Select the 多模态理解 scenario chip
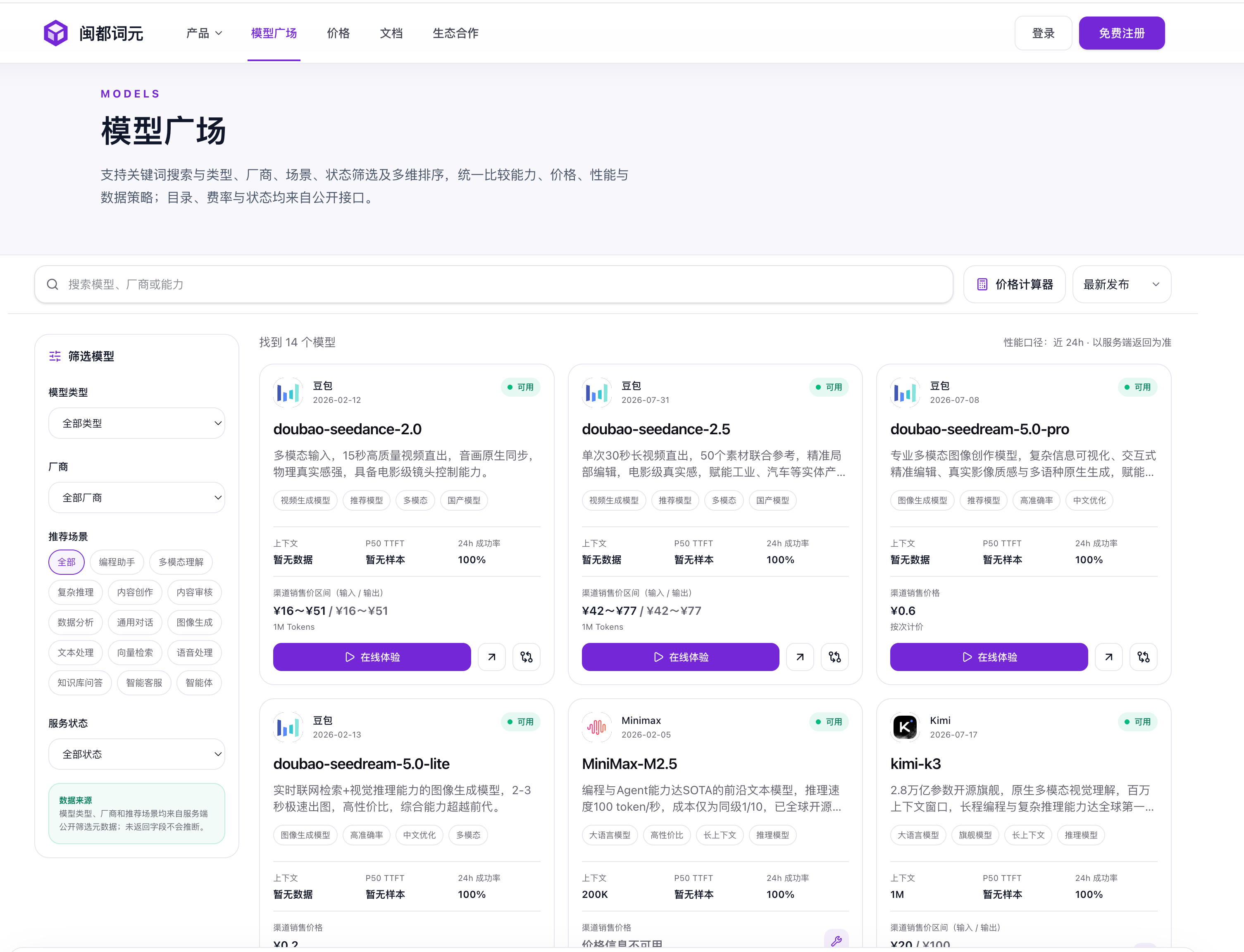 (x=181, y=562)
